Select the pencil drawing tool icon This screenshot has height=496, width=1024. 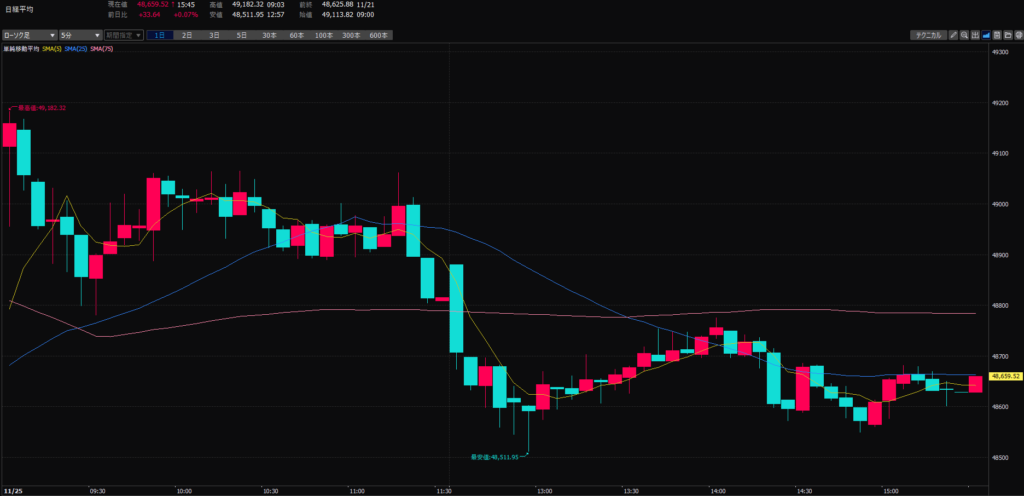[x=954, y=35]
